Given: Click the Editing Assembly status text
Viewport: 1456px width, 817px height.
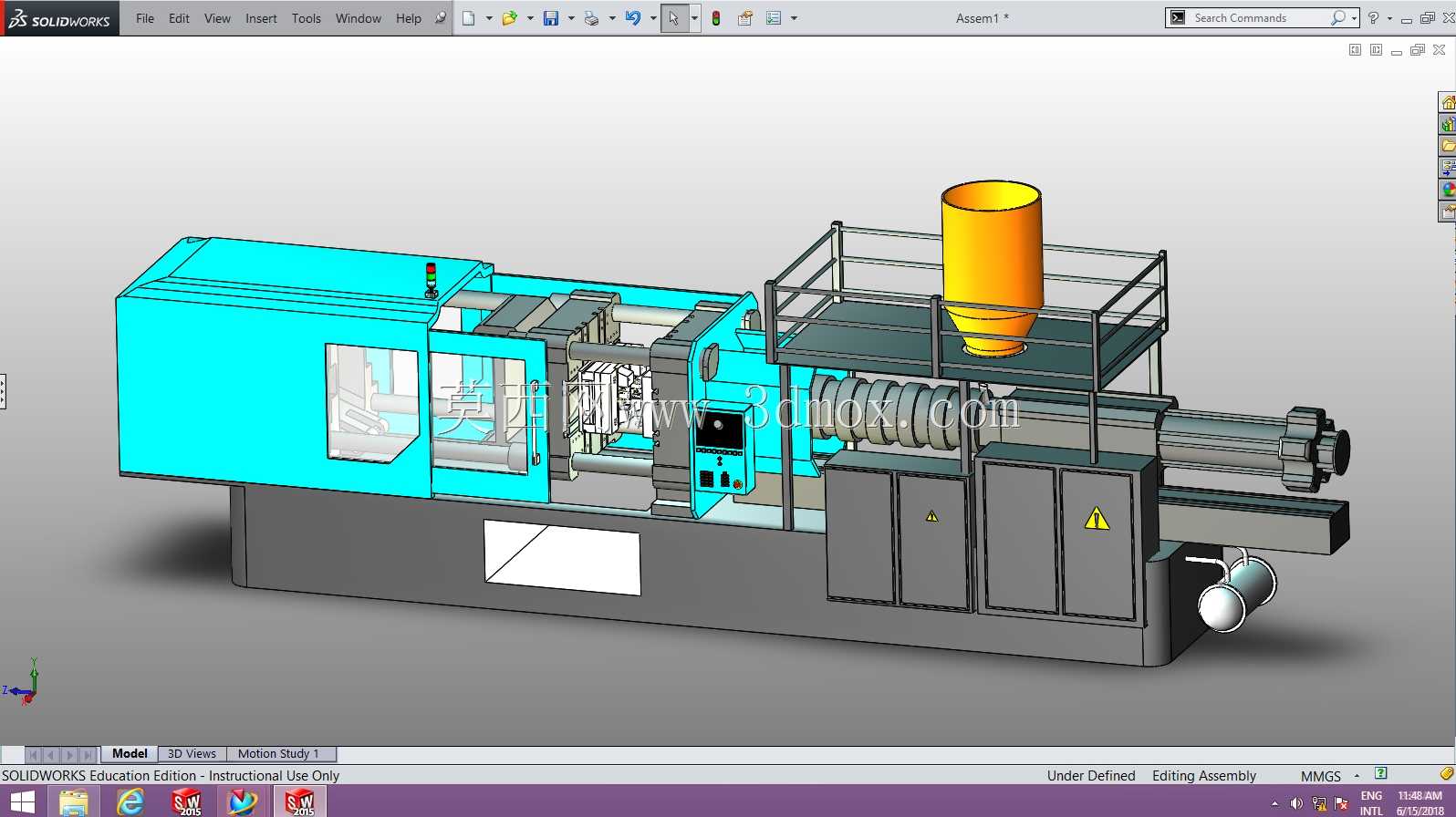Looking at the screenshot, I should pos(1204,776).
